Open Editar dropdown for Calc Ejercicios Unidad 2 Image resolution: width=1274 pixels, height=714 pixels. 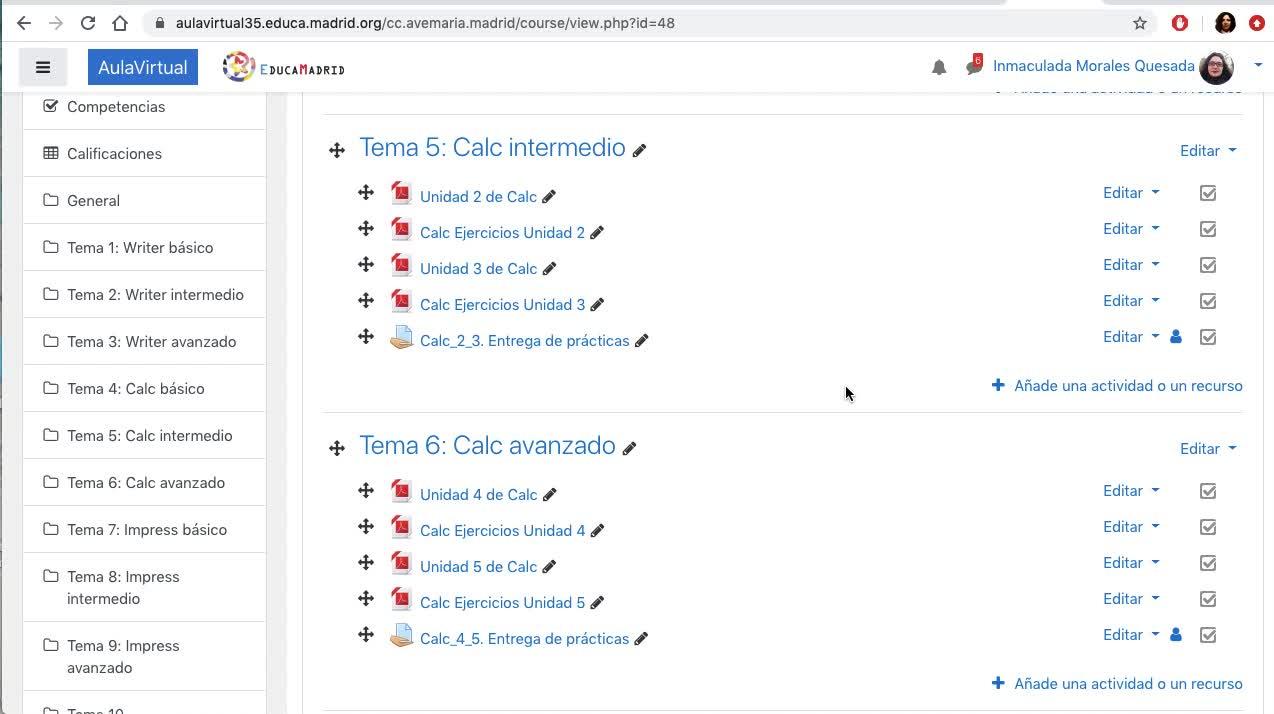pyautogui.click(x=1131, y=229)
